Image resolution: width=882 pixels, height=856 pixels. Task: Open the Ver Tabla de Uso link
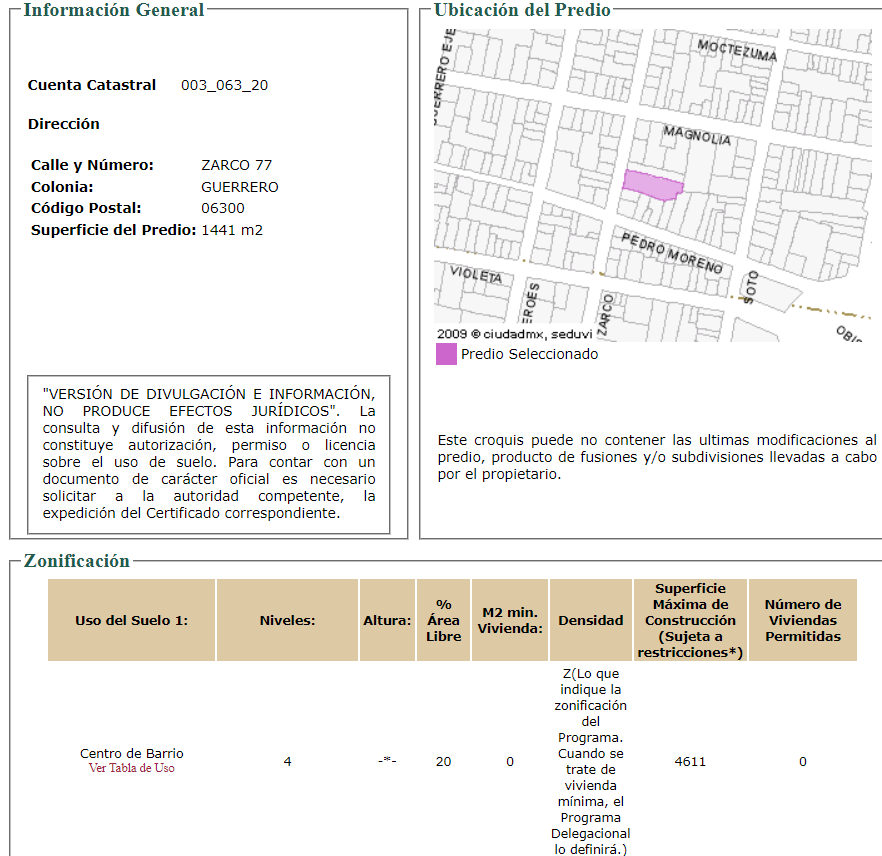132,768
